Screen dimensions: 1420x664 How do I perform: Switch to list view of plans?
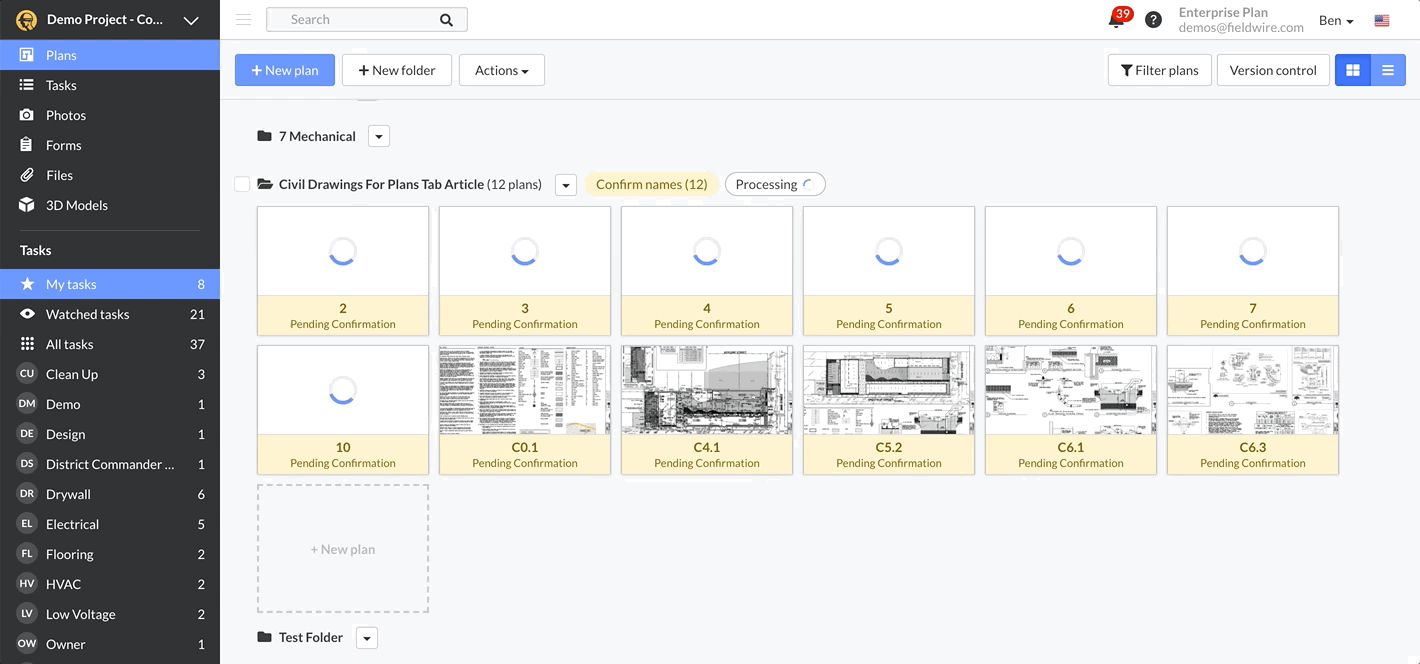[1388, 70]
